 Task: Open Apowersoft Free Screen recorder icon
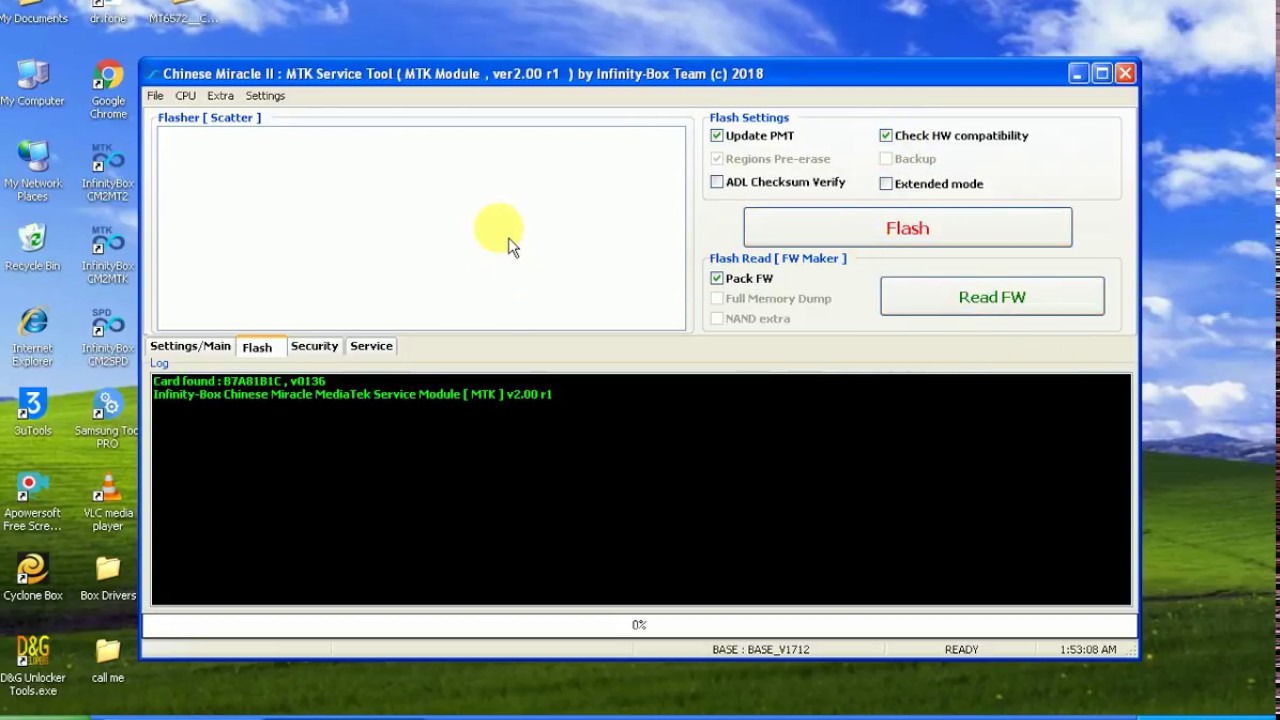[33, 502]
